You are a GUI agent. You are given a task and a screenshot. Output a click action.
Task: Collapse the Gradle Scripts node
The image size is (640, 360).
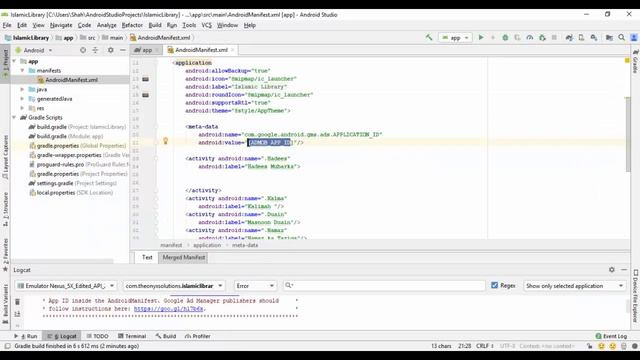15,117
